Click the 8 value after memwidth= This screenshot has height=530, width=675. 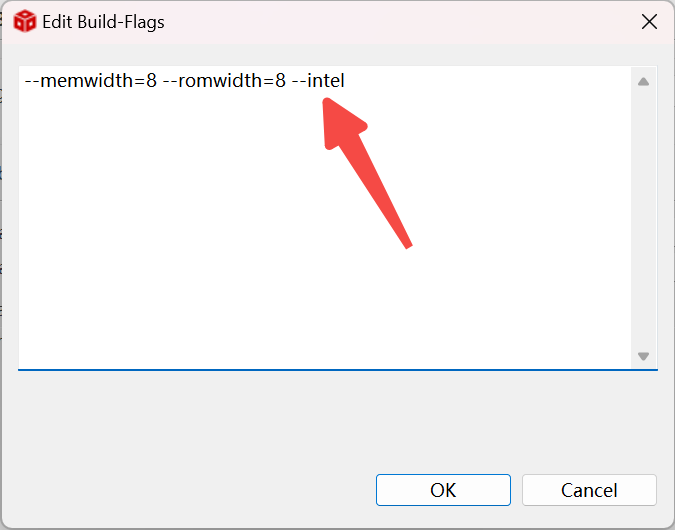[x=152, y=81]
